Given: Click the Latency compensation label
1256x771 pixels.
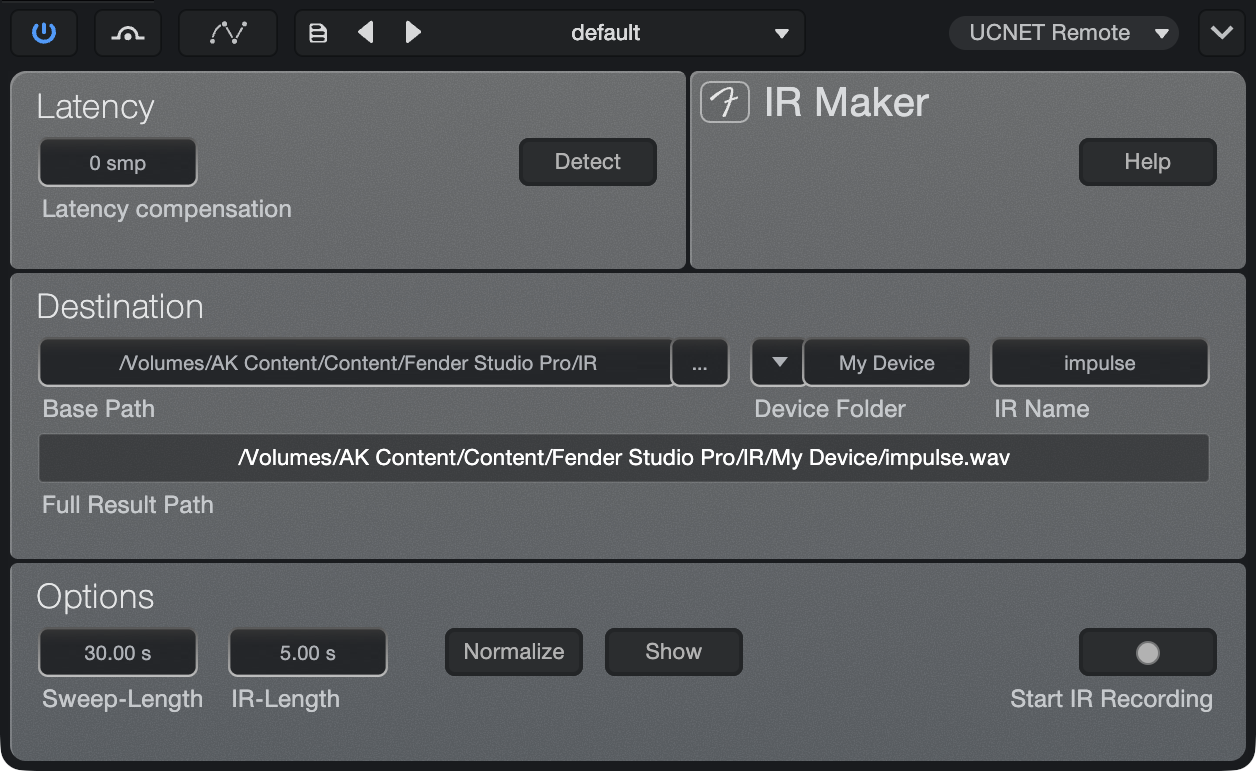Looking at the screenshot, I should [167, 209].
